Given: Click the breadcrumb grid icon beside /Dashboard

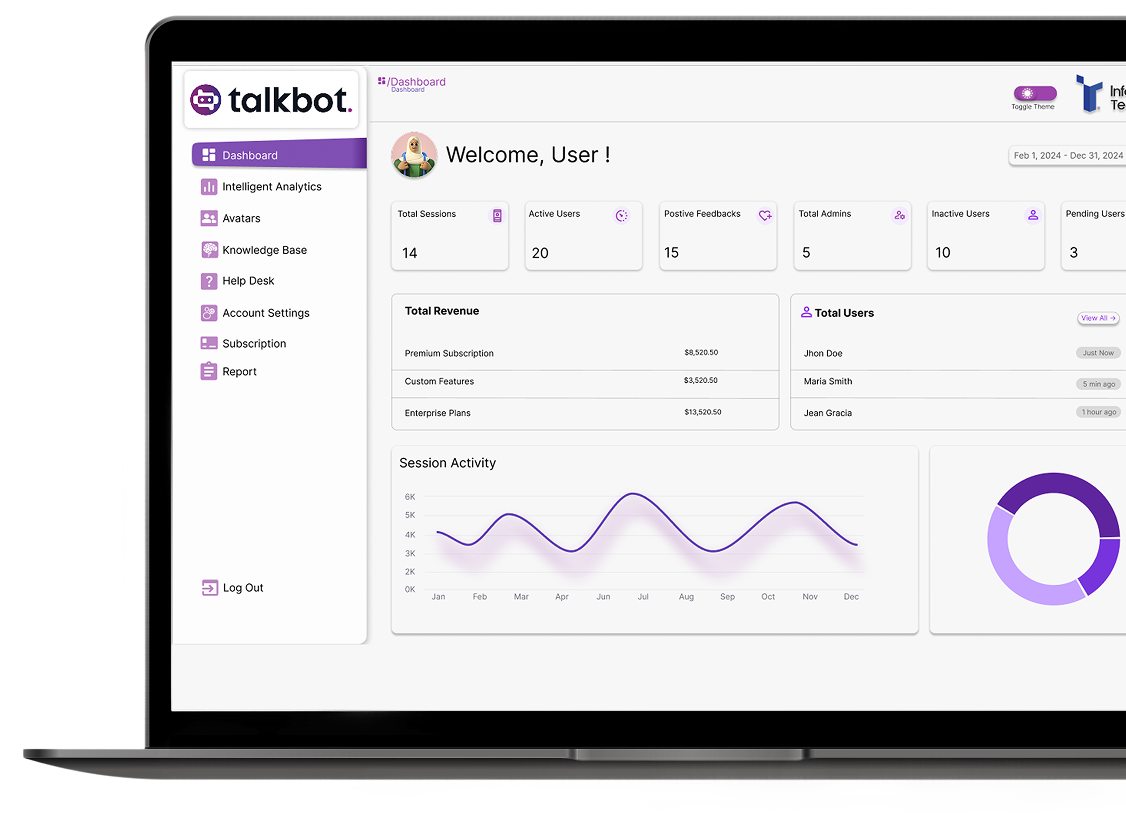Looking at the screenshot, I should click(x=381, y=81).
